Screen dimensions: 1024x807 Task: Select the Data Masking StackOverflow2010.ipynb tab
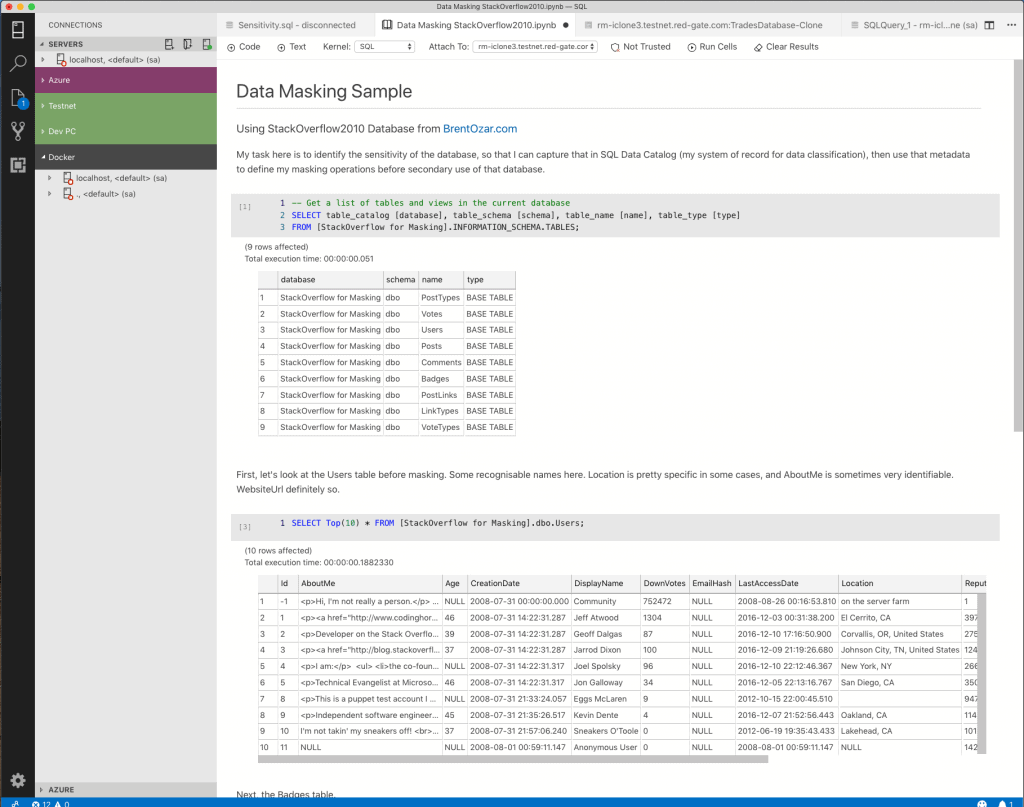pyautogui.click(x=476, y=25)
